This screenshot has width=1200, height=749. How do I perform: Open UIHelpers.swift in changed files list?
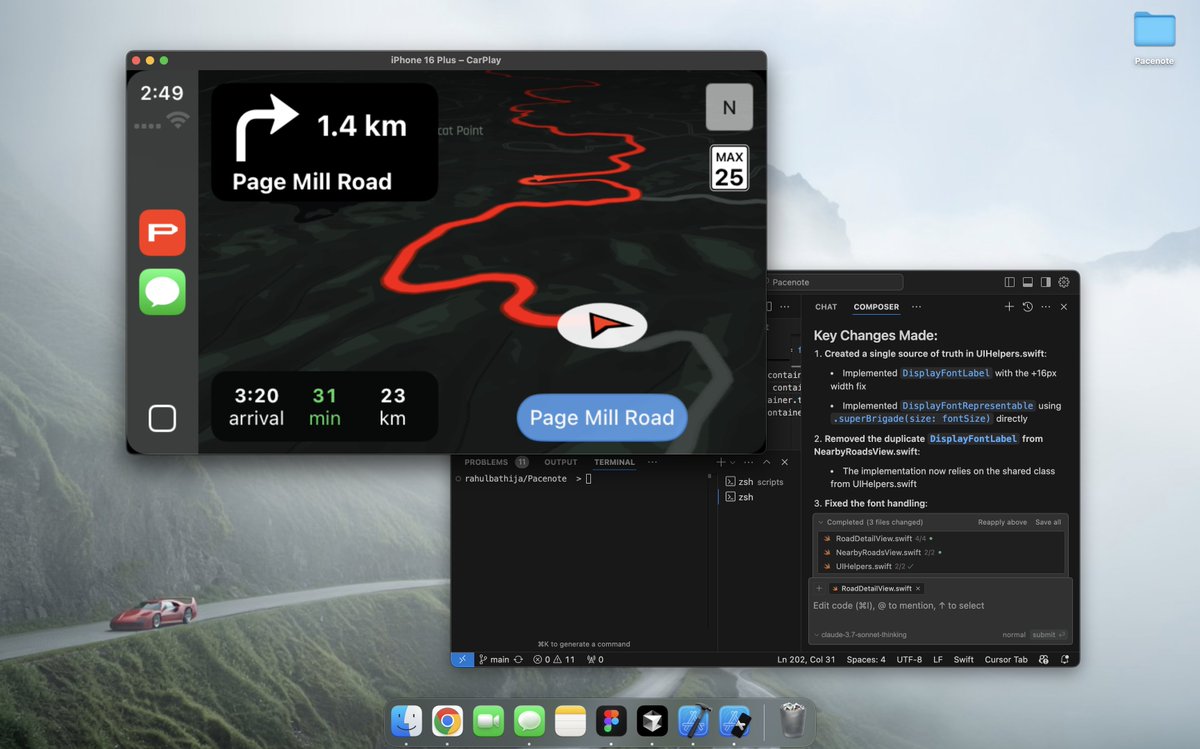coord(863,566)
